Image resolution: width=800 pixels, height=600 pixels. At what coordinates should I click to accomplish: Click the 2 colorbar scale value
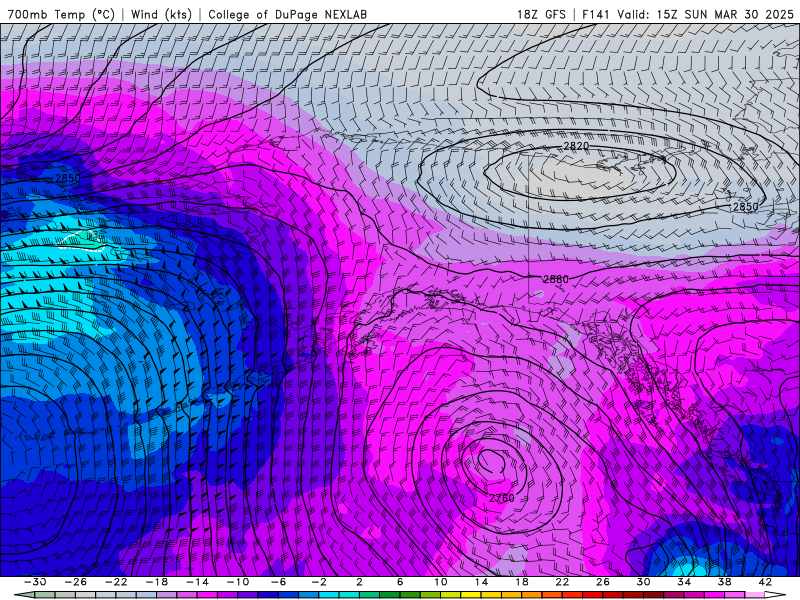pyautogui.click(x=359, y=582)
